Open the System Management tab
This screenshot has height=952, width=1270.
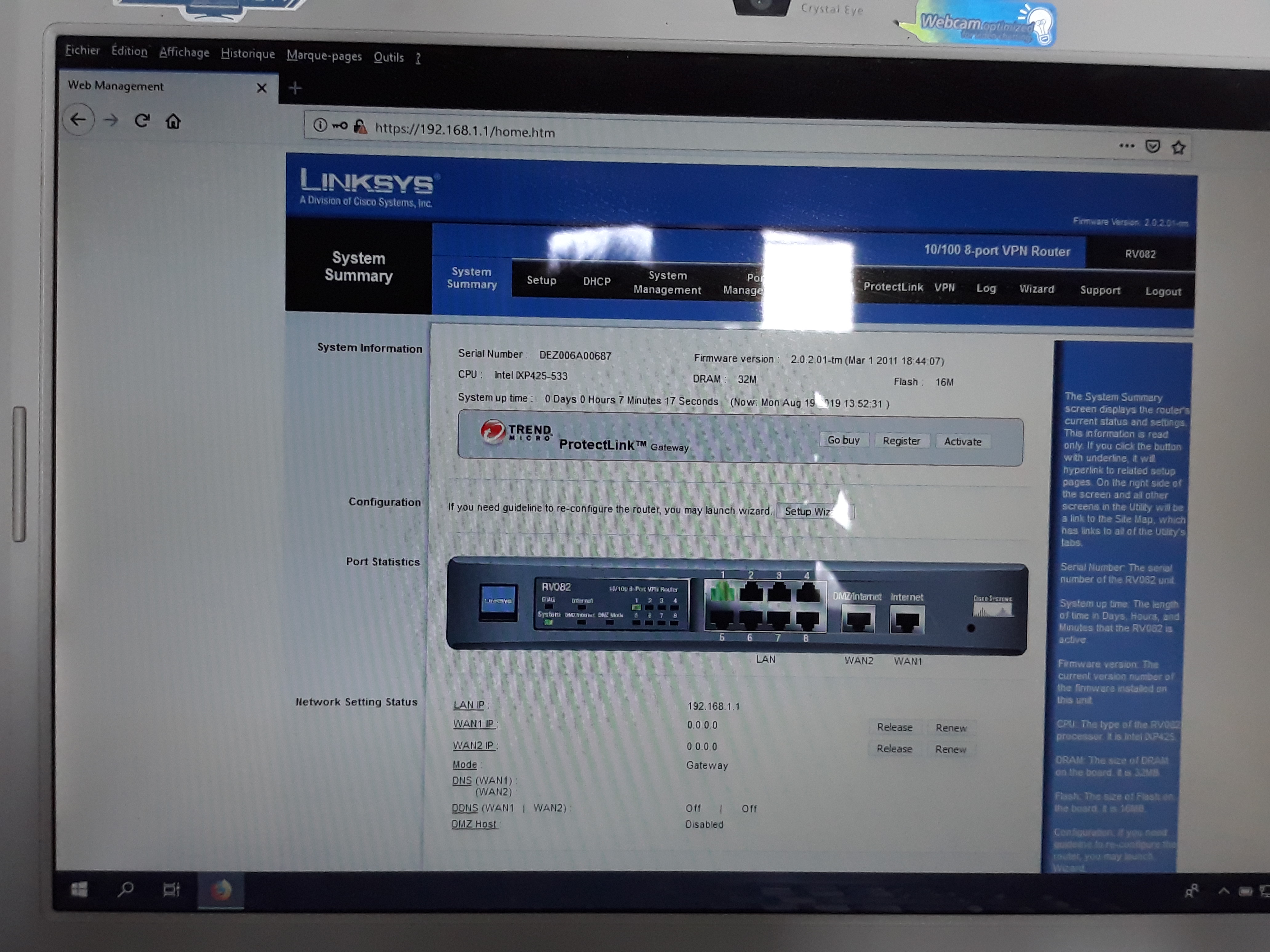(667, 282)
